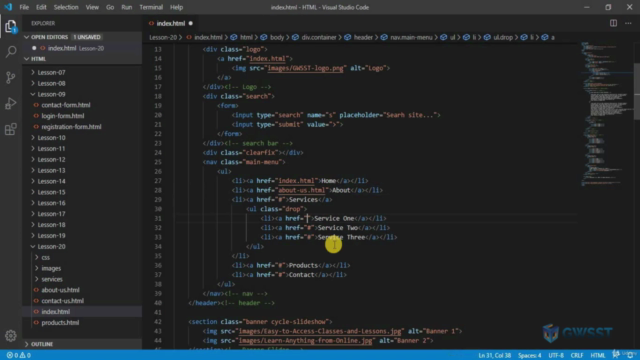
Task: Click the split editor icon
Action: [613, 23]
